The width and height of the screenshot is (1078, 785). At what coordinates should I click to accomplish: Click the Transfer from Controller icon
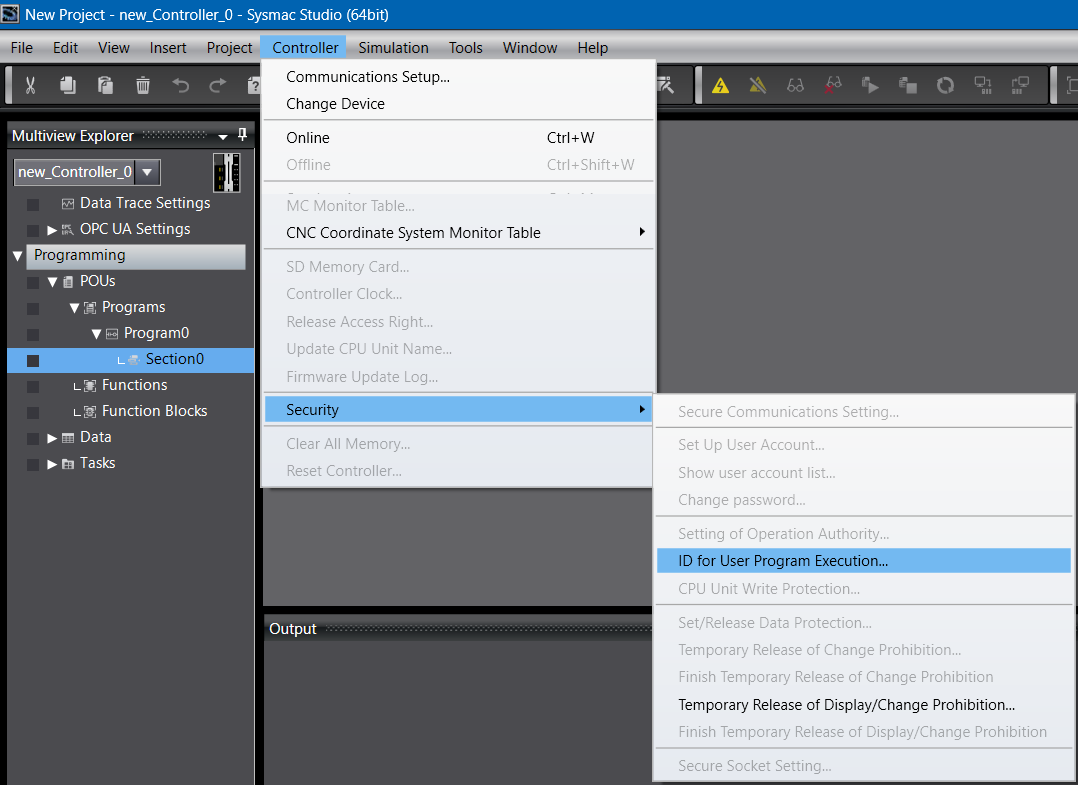(x=908, y=85)
